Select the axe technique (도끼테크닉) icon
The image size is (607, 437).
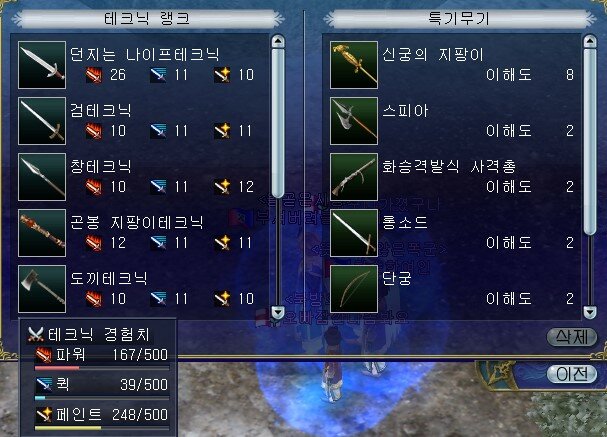click(x=42, y=289)
